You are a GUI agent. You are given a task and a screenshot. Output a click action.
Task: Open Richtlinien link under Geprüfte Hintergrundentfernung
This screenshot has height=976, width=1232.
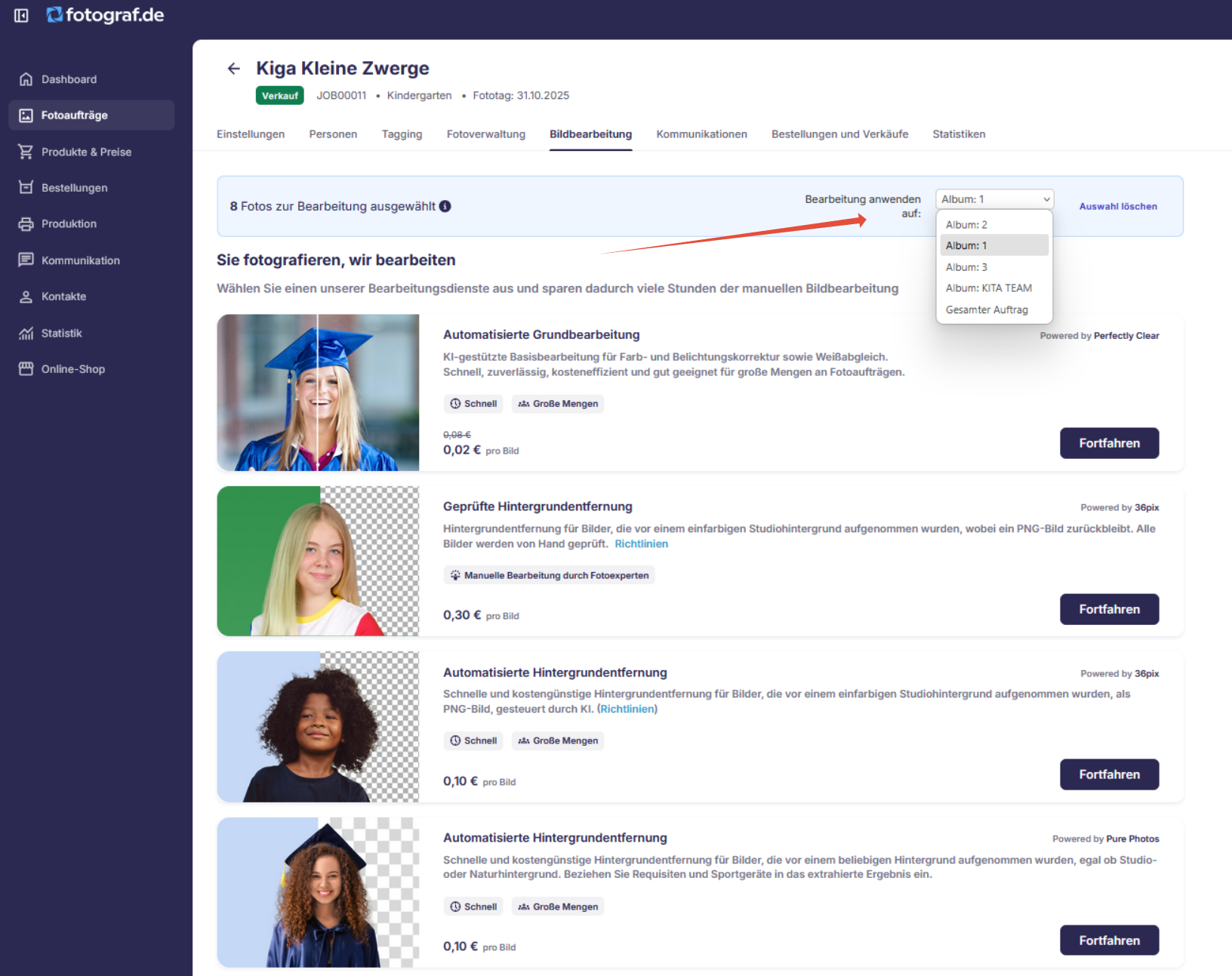[641, 543]
